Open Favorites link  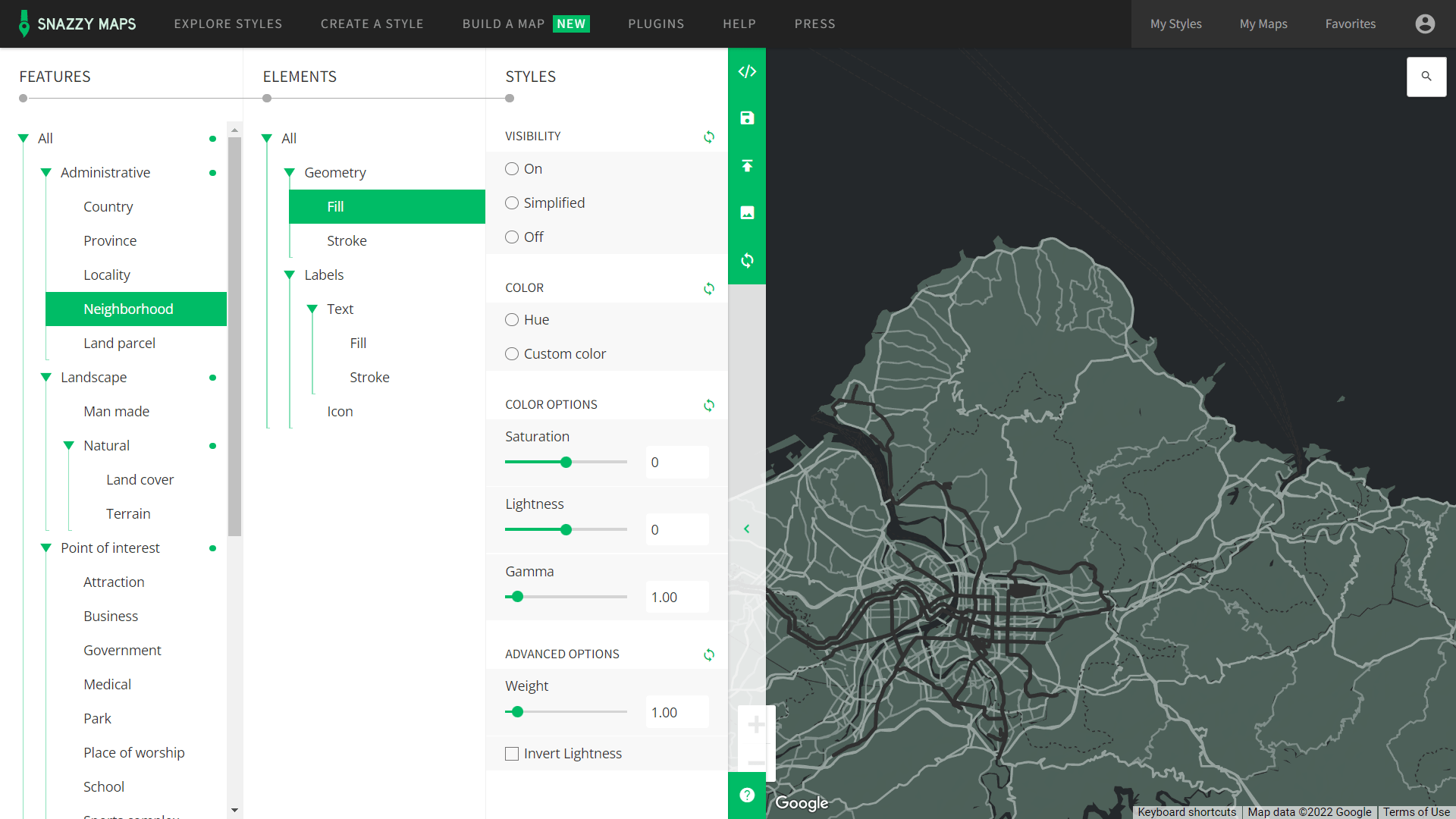1351,24
